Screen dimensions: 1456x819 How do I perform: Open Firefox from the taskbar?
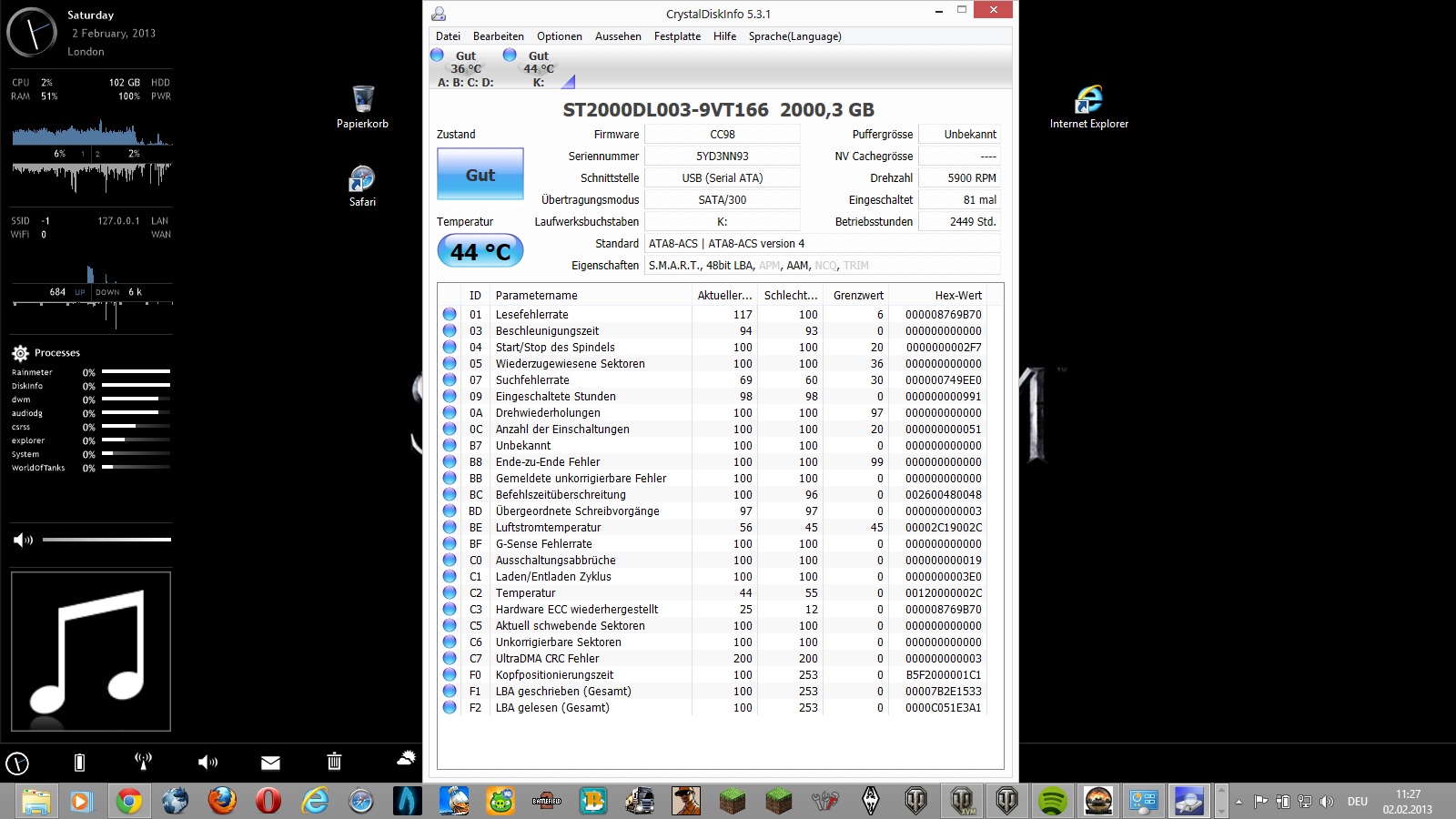(222, 801)
